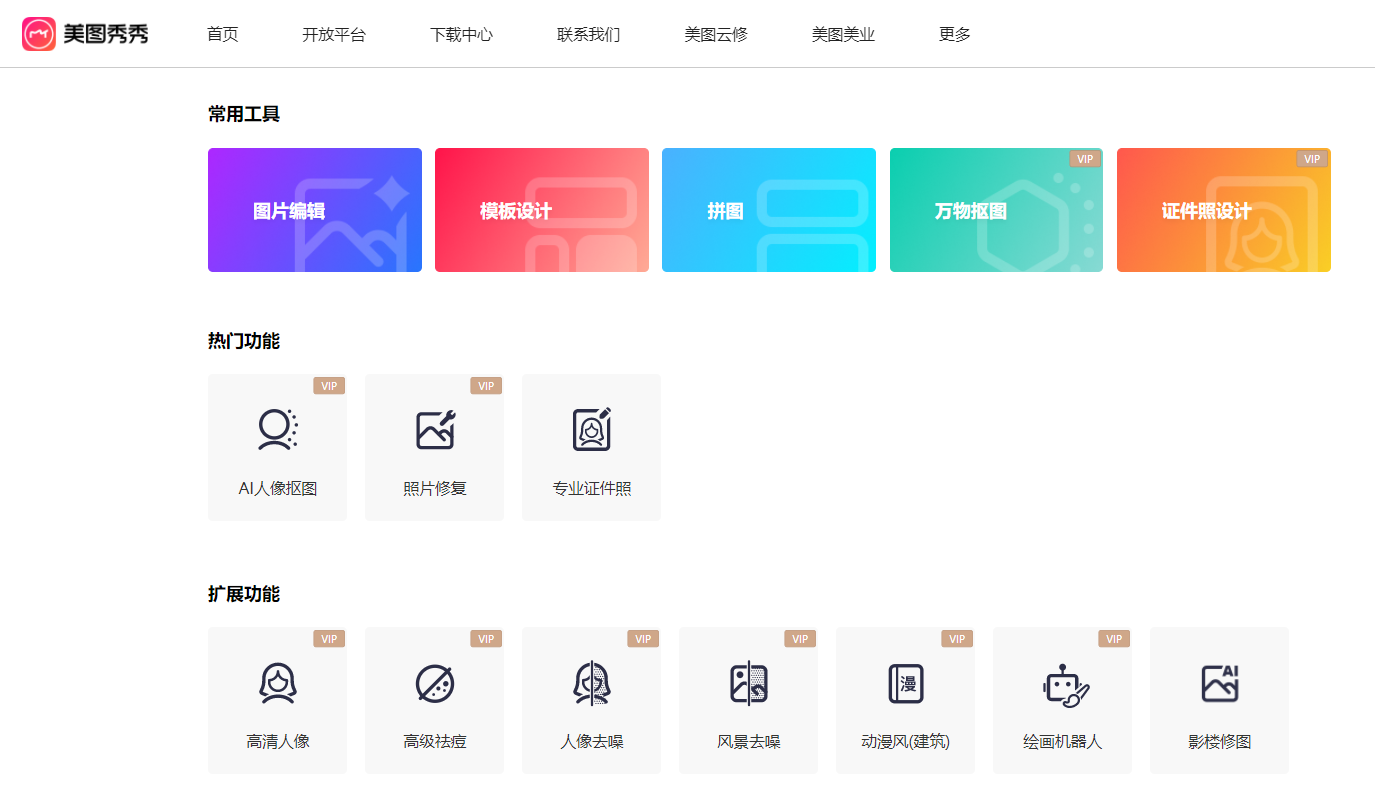Image resolution: width=1375 pixels, height=793 pixels.
Task: Click the 扩展功能 section heading
Action: point(244,594)
